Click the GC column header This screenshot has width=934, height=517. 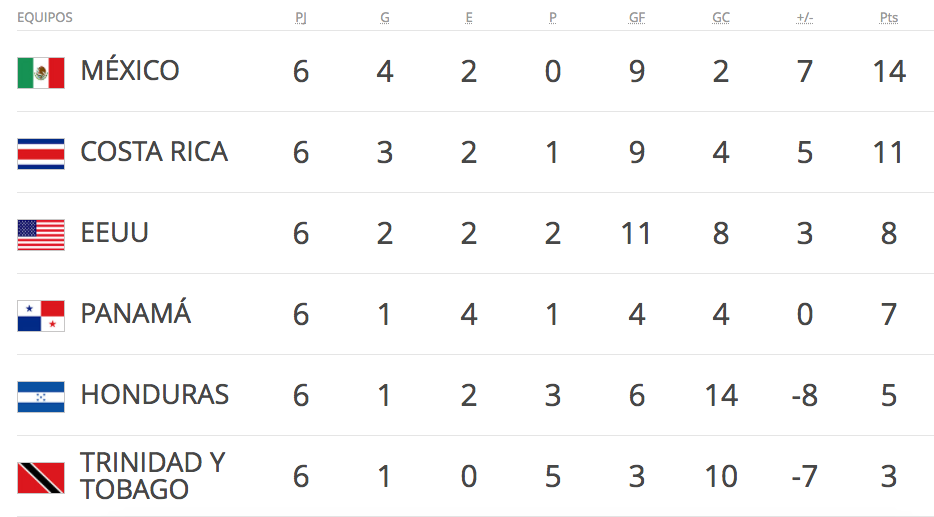pos(721,18)
